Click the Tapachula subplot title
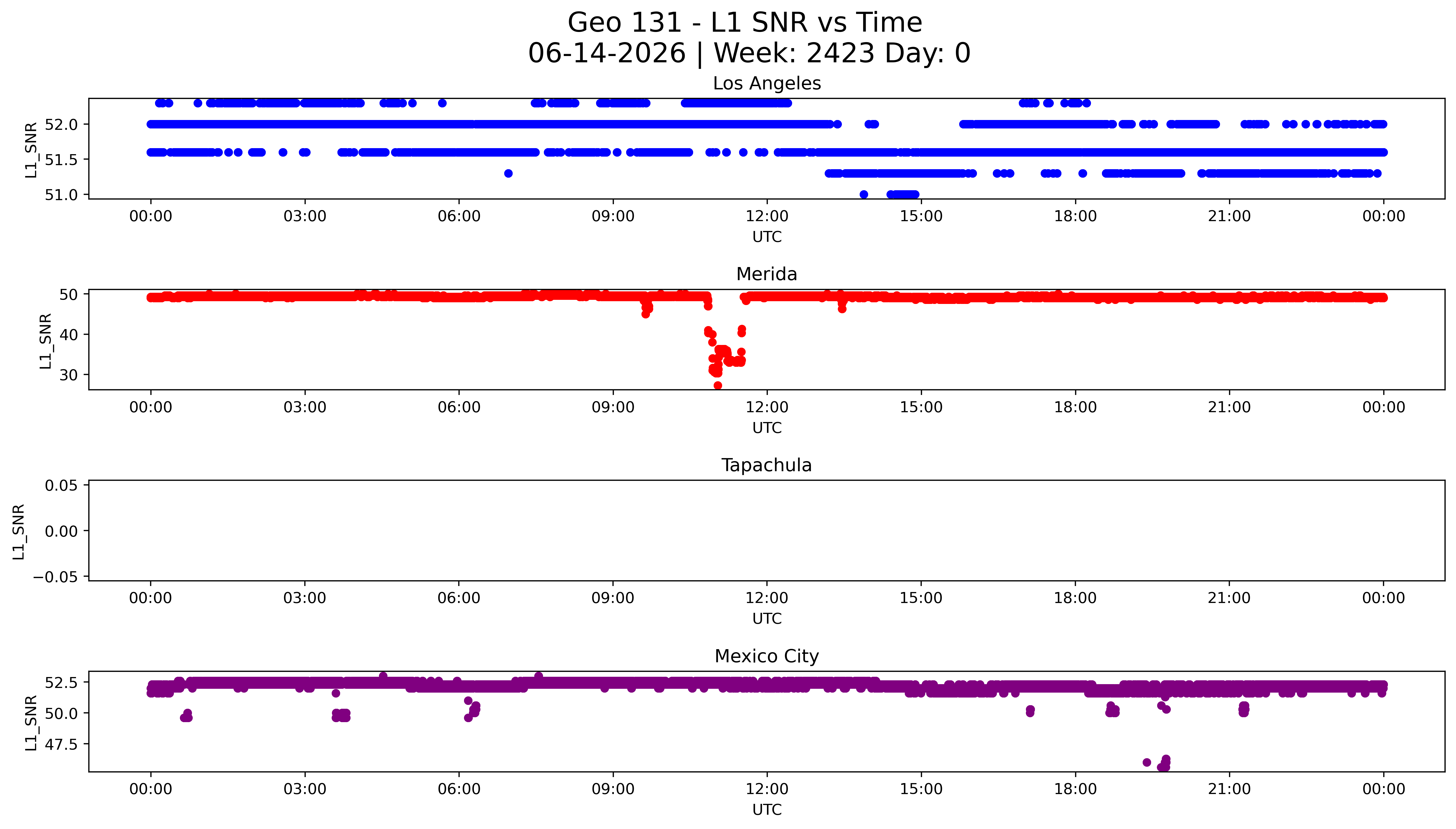Viewport: 1456px width, 829px height. coord(766,465)
